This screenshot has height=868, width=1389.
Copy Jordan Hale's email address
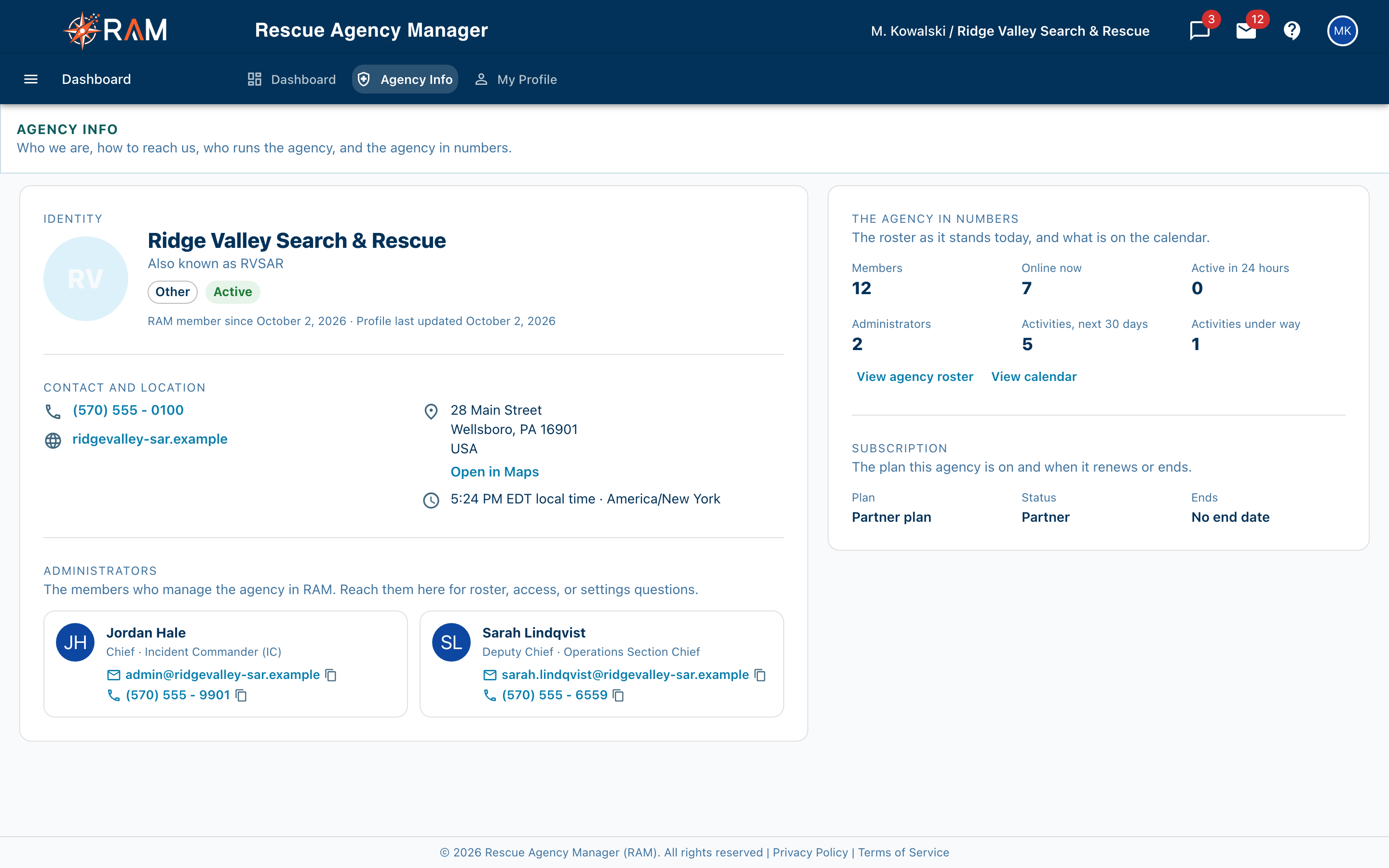[x=331, y=675]
